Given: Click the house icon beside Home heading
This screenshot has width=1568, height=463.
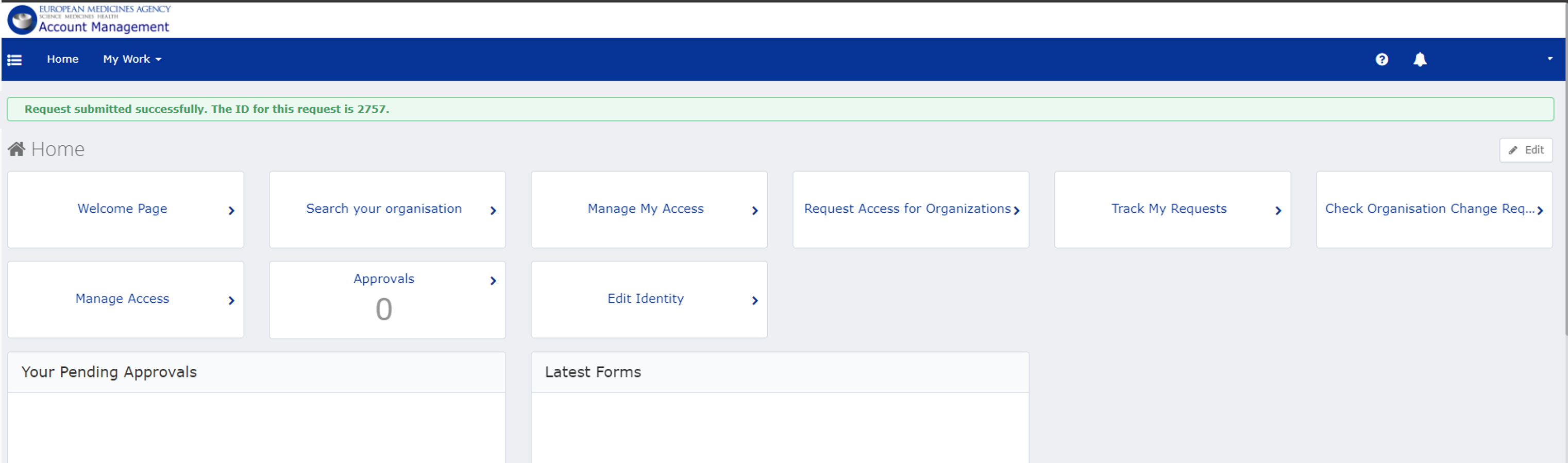Looking at the screenshot, I should (x=16, y=149).
